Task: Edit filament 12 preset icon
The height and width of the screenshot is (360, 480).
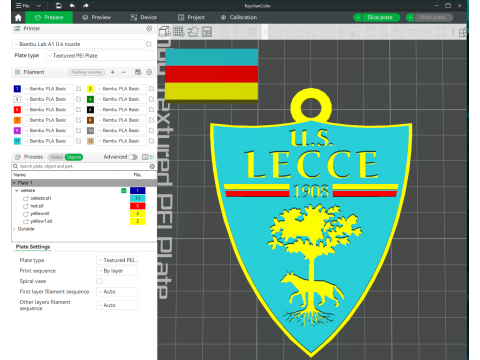Action: click(x=152, y=141)
